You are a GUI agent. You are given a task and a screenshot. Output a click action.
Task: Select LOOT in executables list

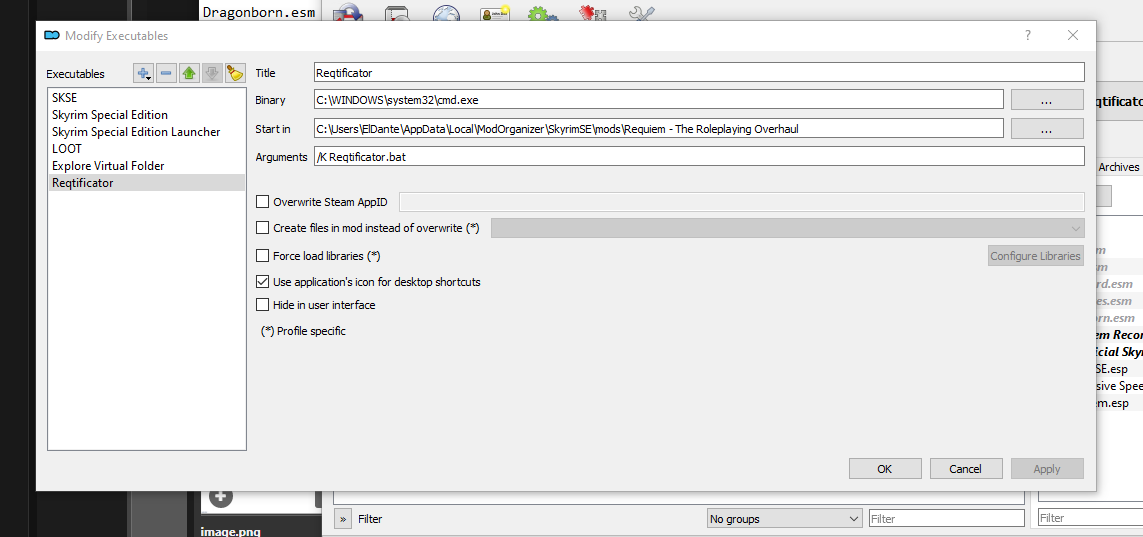[147, 149]
